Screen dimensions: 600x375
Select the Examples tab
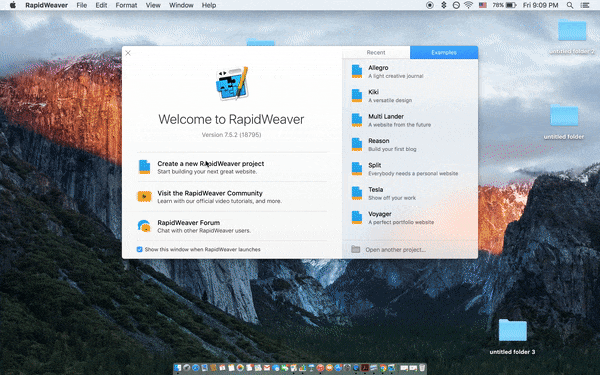coord(444,52)
